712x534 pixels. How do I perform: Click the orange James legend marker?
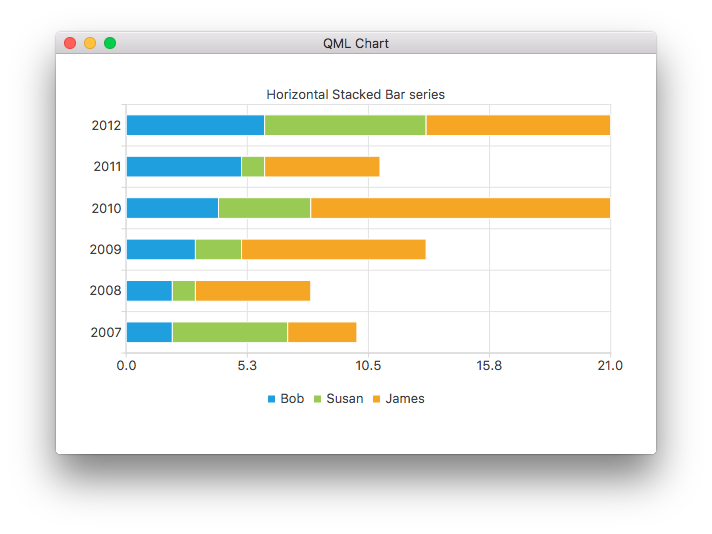pos(377,399)
